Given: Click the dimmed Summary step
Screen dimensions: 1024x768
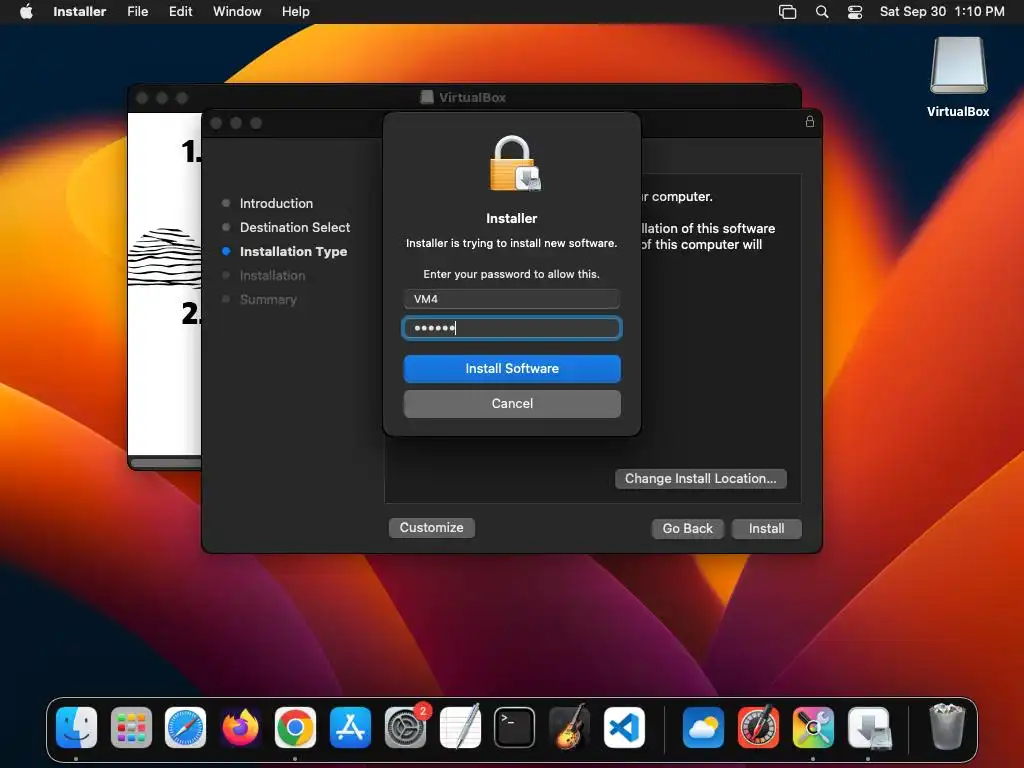Looking at the screenshot, I should click(268, 300).
